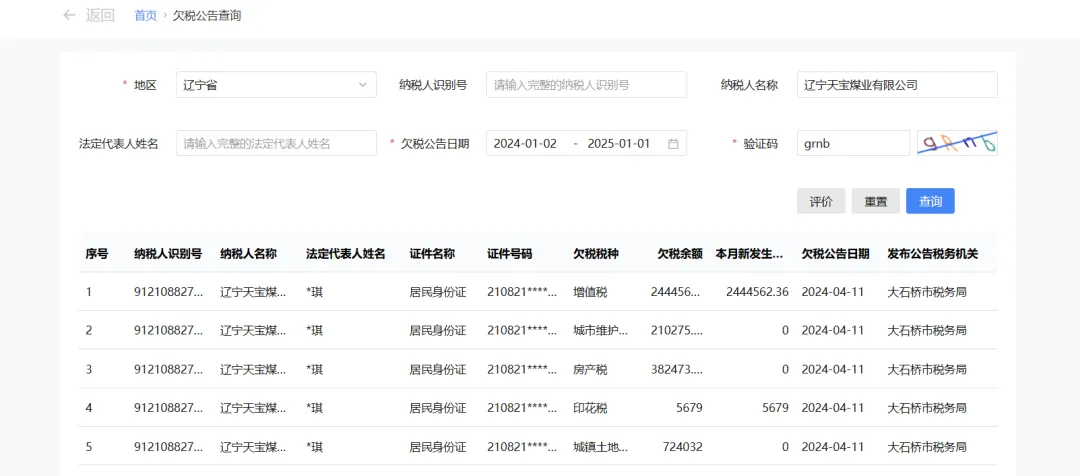
Task: Select the 城镇土地 tax cell in row 5
Action: point(601,446)
